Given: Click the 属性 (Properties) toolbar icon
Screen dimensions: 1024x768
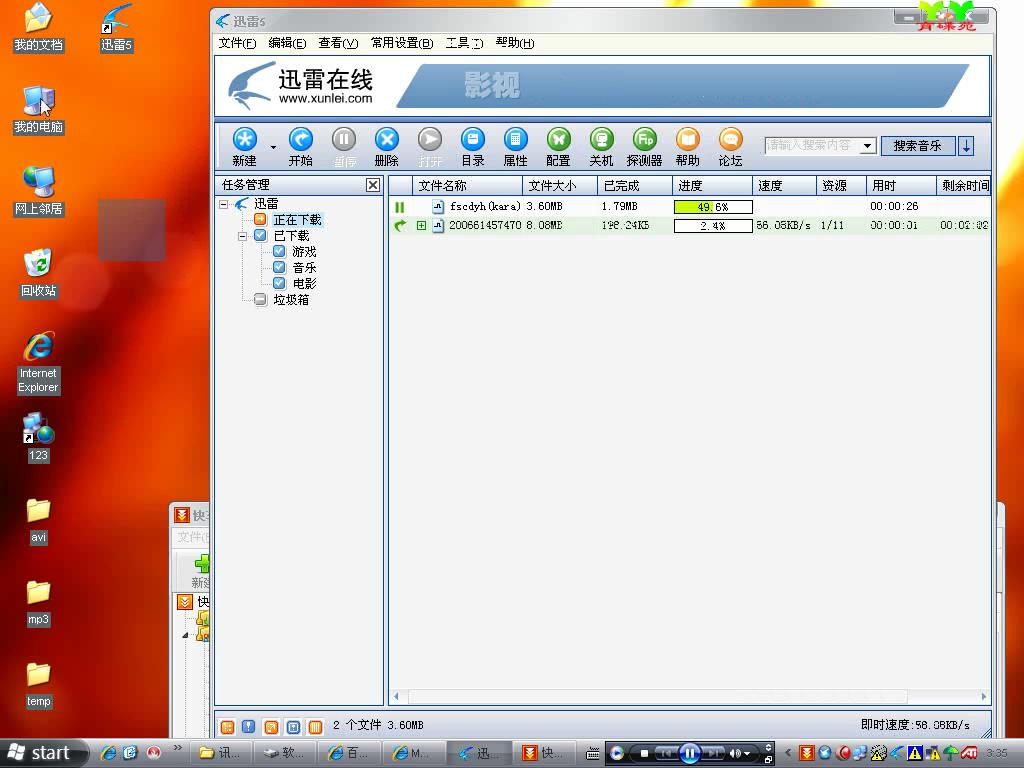Looking at the screenshot, I should pyautogui.click(x=515, y=147).
